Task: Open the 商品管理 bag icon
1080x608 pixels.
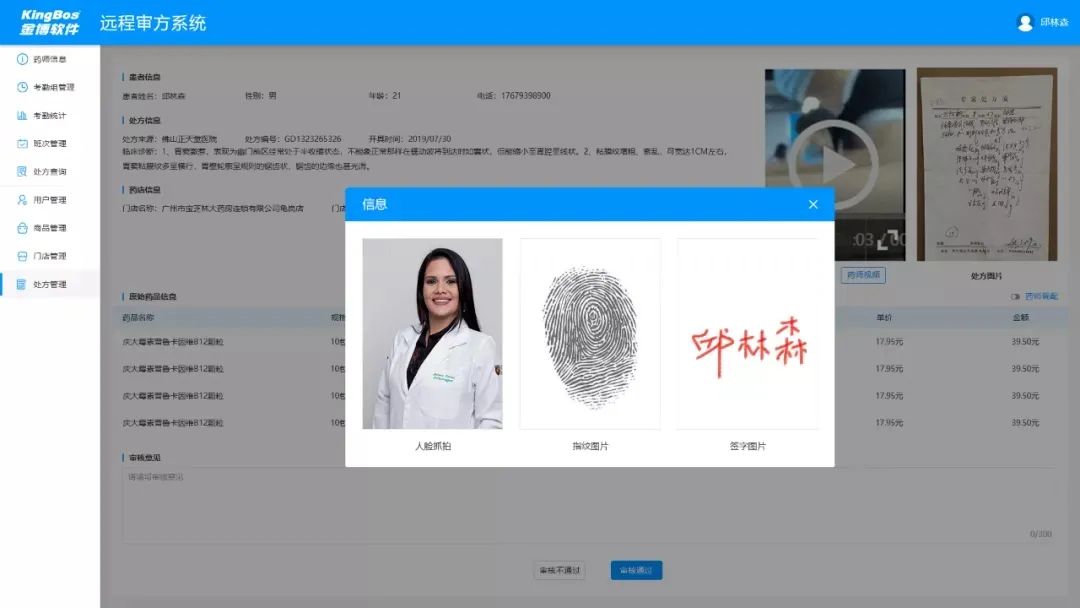Action: coord(22,228)
